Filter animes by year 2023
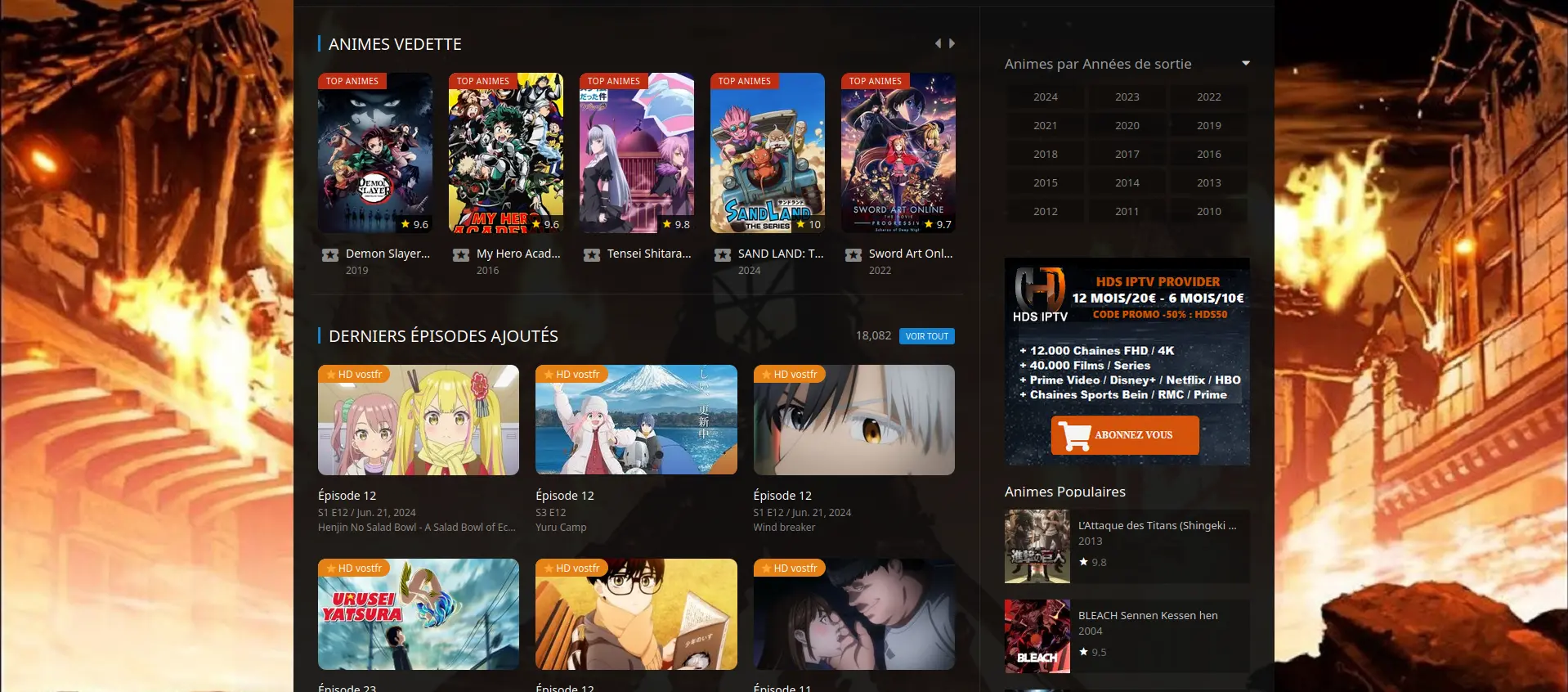The height and width of the screenshot is (692, 1568). (1127, 97)
